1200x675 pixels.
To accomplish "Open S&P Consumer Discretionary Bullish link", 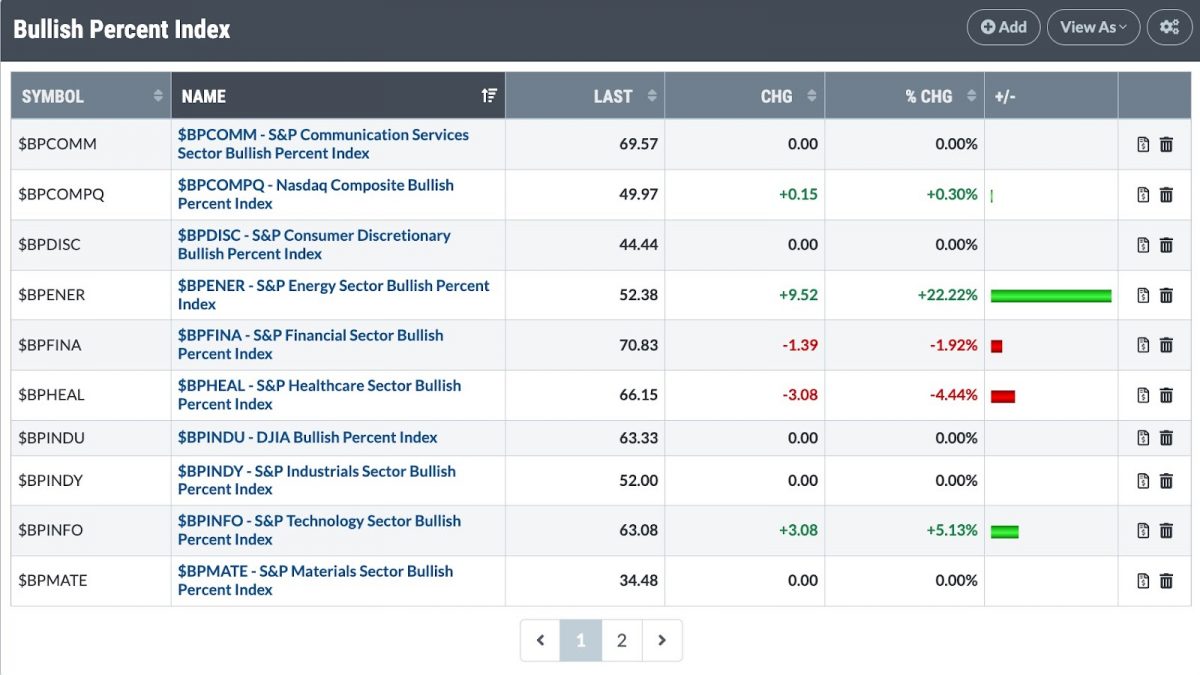I will click(314, 244).
